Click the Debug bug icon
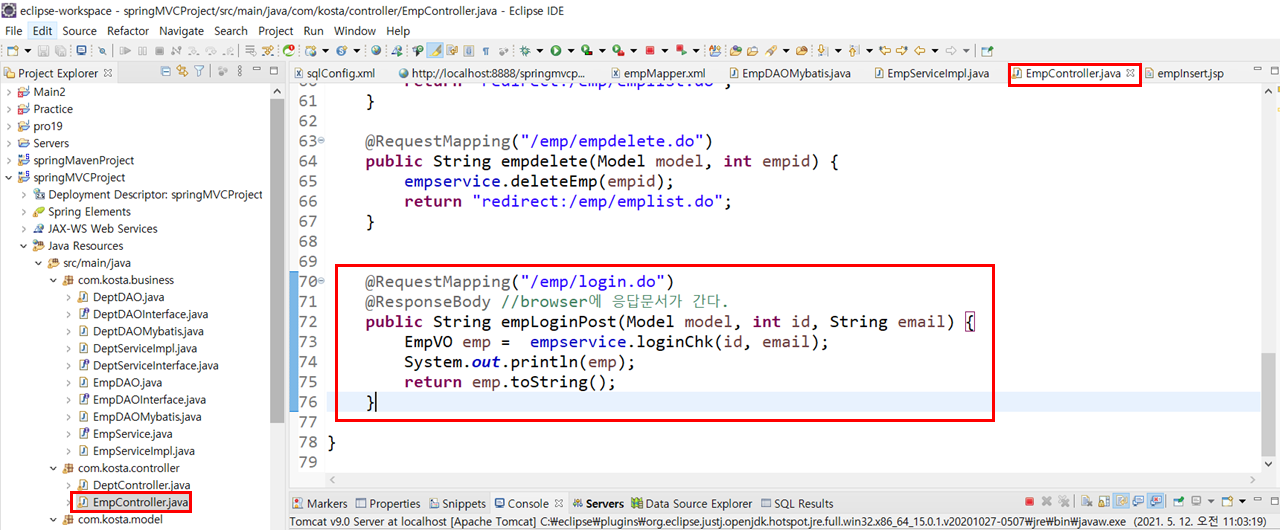The height and width of the screenshot is (530, 1280). coord(524,50)
